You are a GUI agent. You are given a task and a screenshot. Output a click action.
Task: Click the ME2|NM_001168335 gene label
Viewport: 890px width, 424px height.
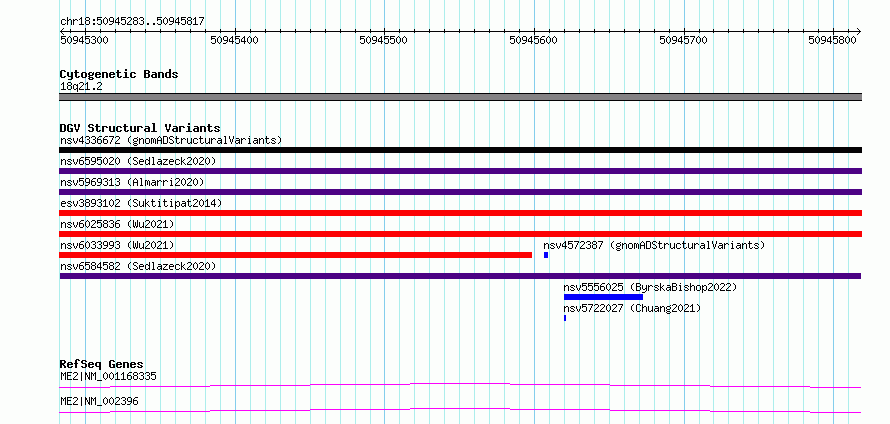108,376
